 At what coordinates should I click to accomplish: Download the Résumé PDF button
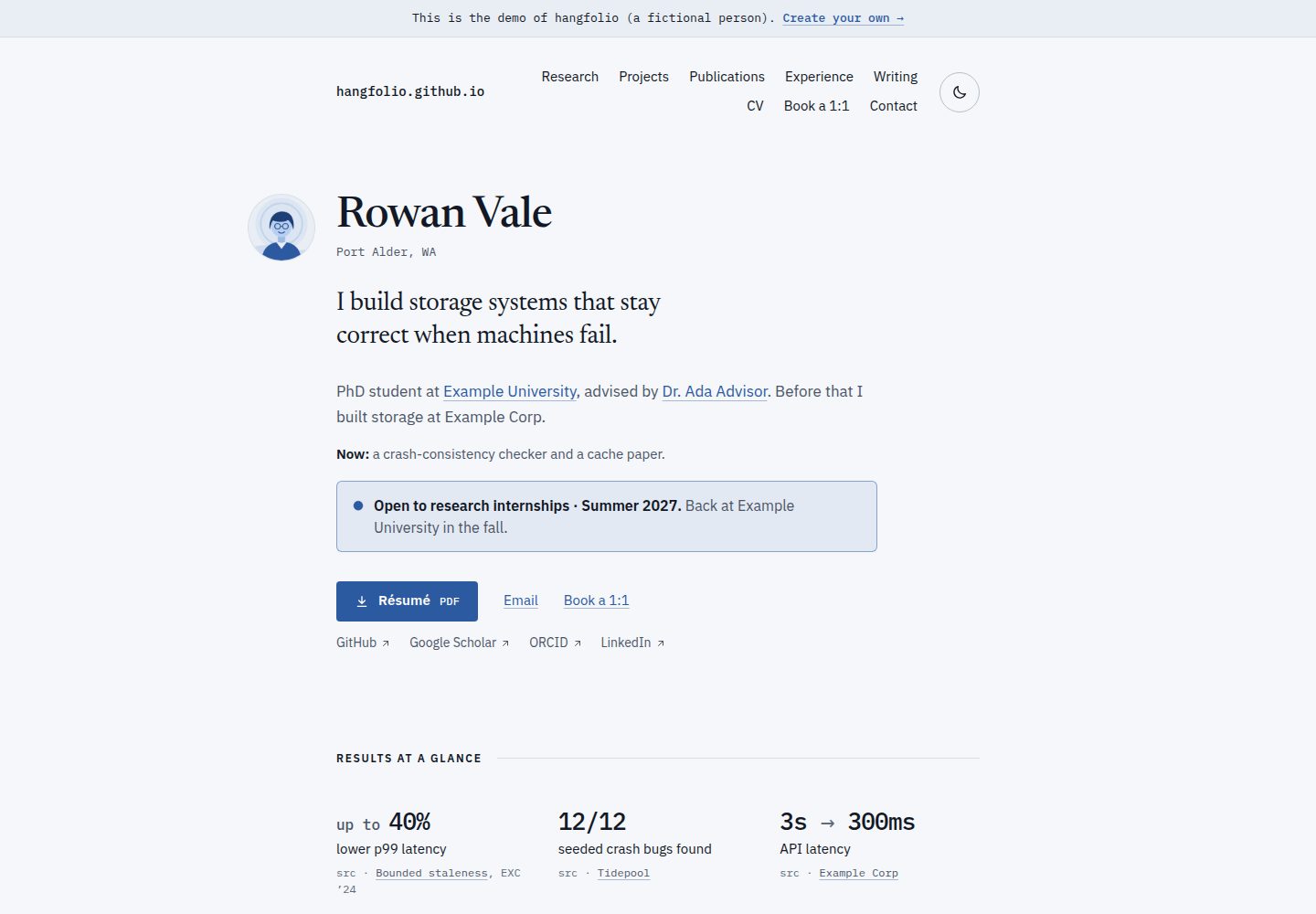(x=407, y=601)
